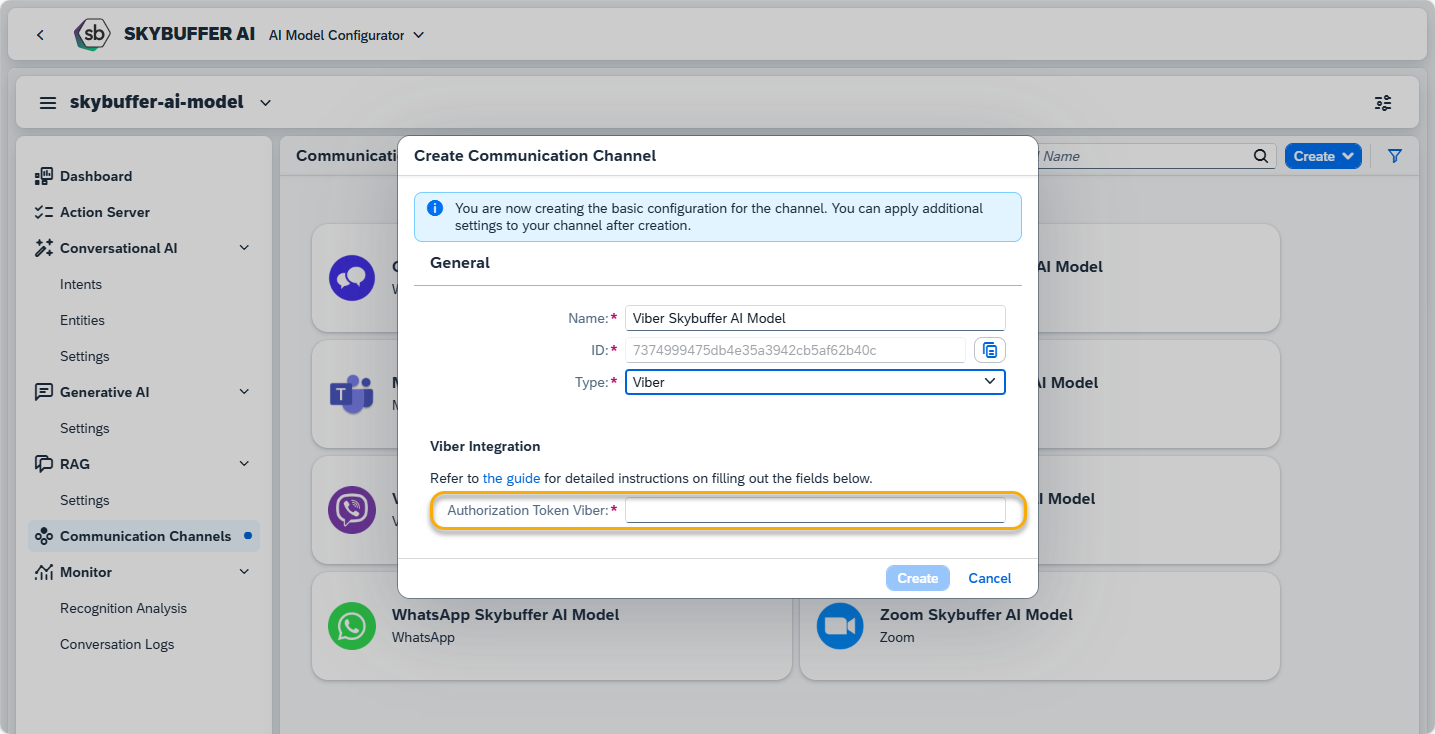
Task: Click the Viber channel icon behind dialog
Action: [352, 510]
